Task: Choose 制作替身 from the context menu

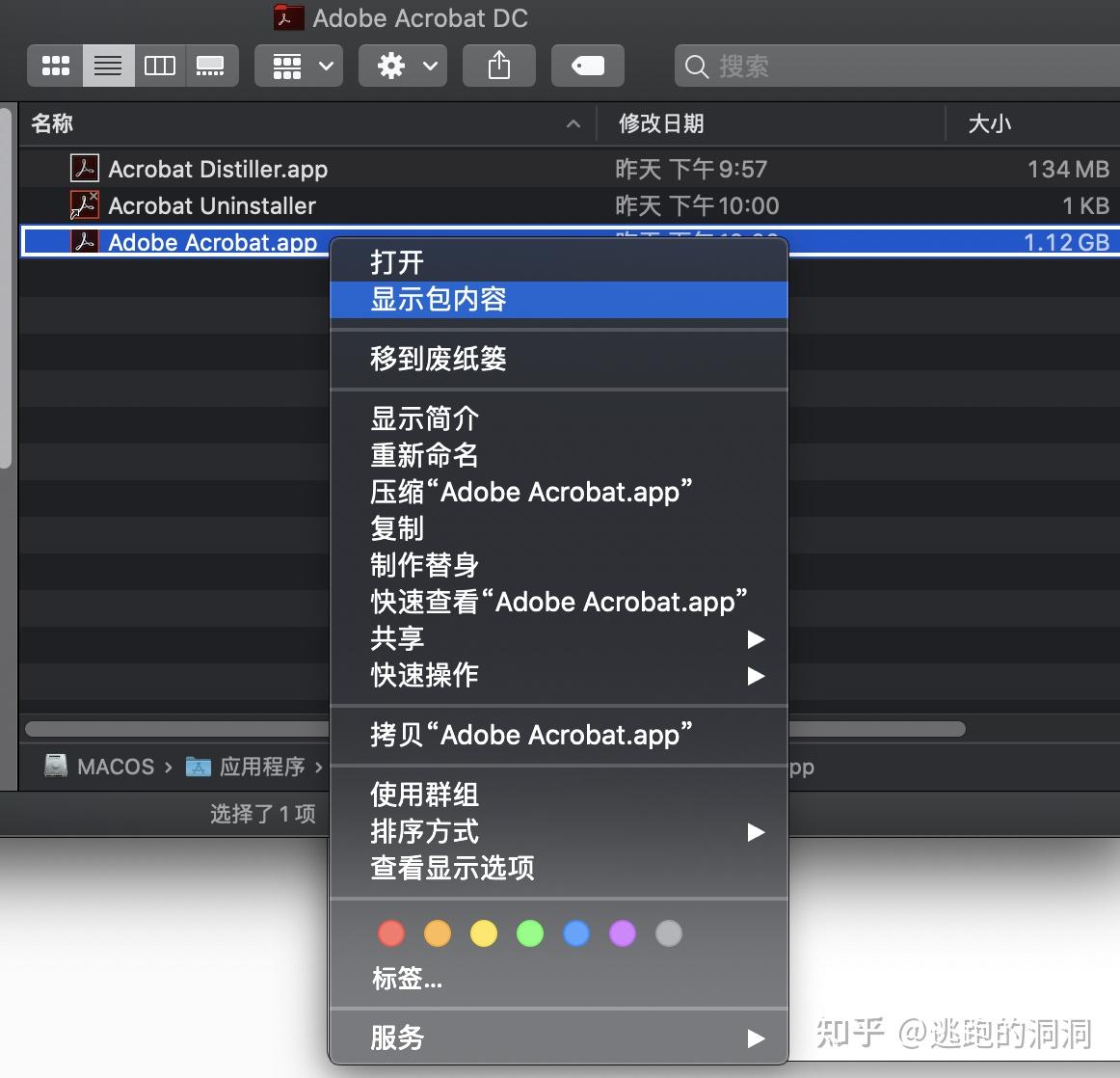Action: tap(559, 565)
